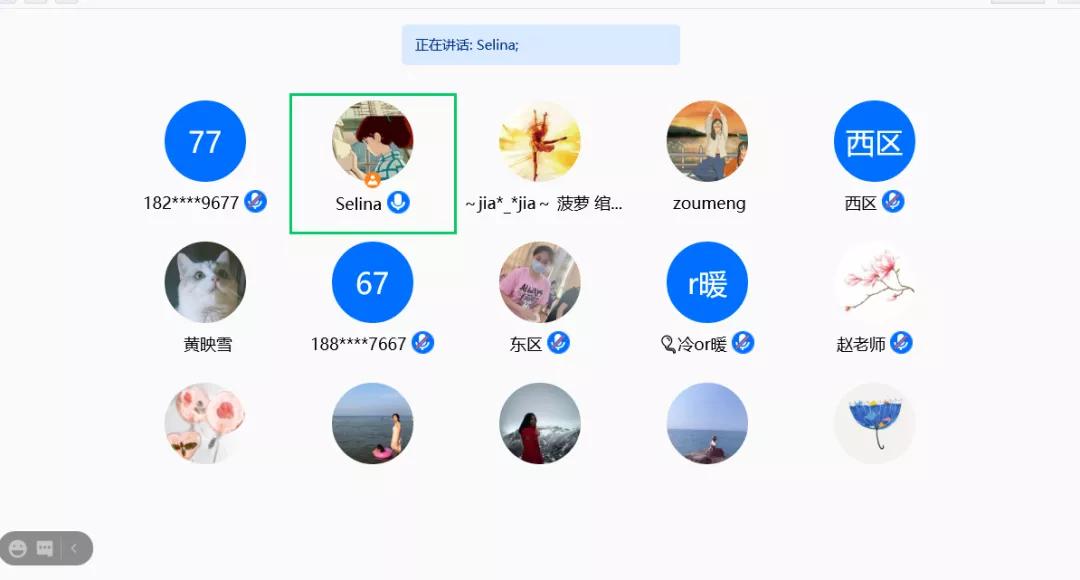Click the muted mic icon next to 东区
Image resolution: width=1080 pixels, height=580 pixels.
point(559,342)
